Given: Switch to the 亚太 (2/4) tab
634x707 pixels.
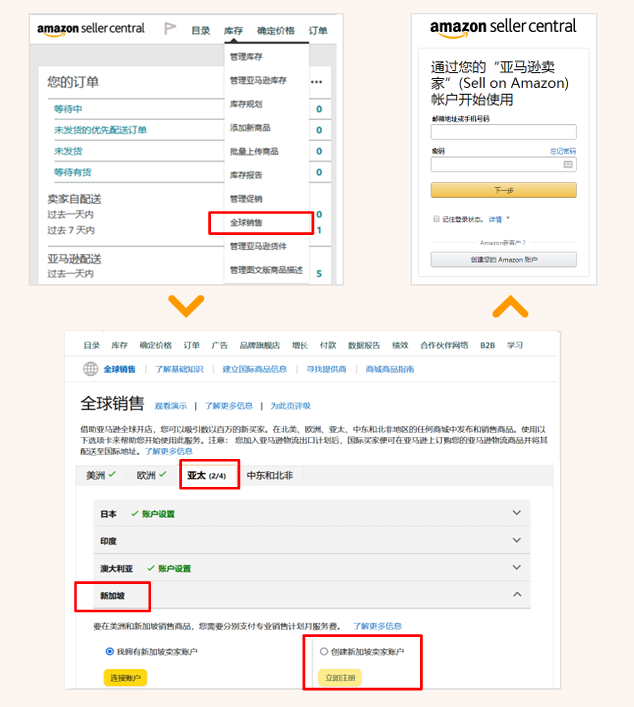Looking at the screenshot, I should 209,476.
